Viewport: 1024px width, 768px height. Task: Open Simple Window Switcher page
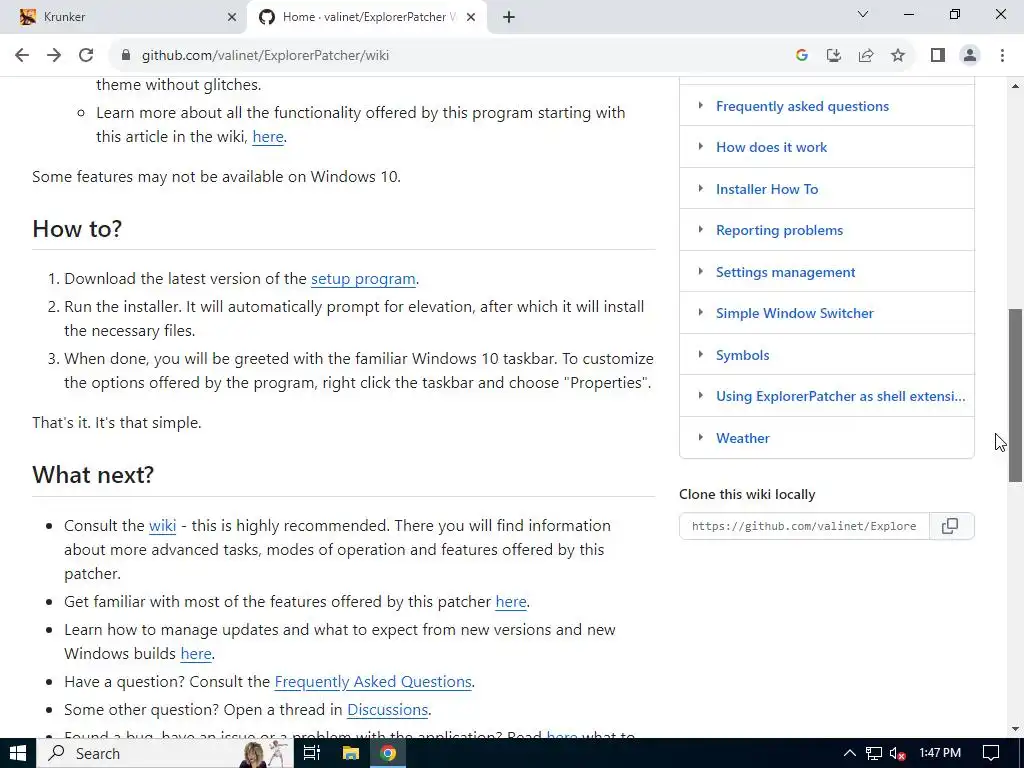point(794,313)
